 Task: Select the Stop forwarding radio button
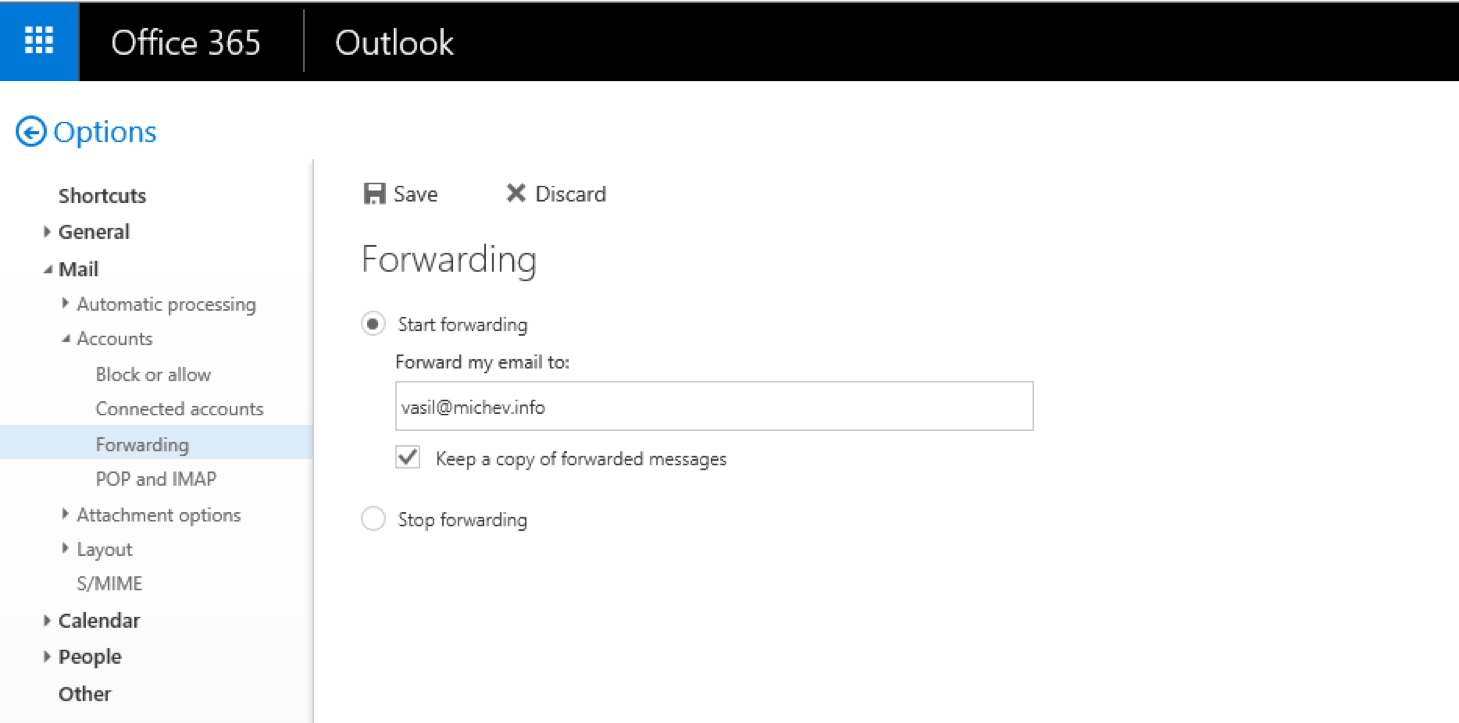click(373, 519)
